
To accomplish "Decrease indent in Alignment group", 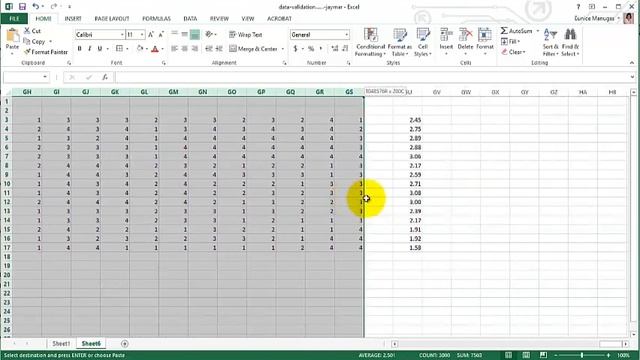I will [209, 49].
